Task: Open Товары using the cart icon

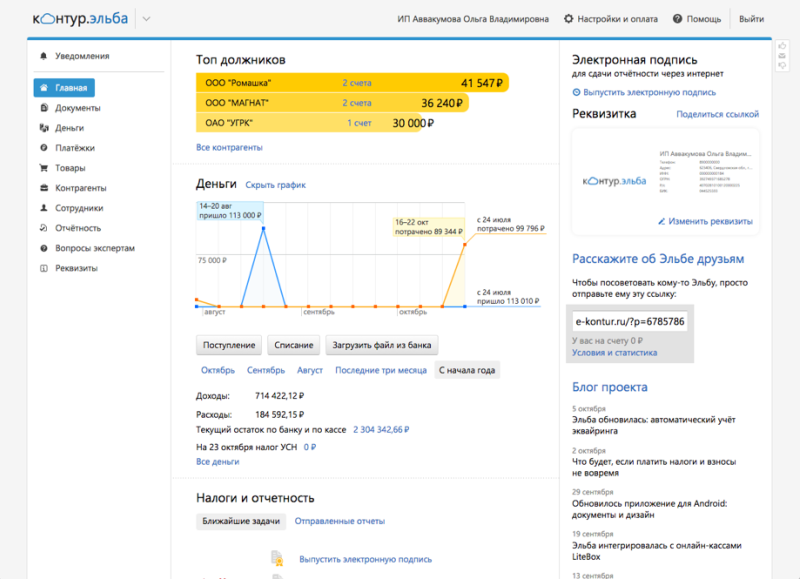Action: pyautogui.click(x=44, y=168)
